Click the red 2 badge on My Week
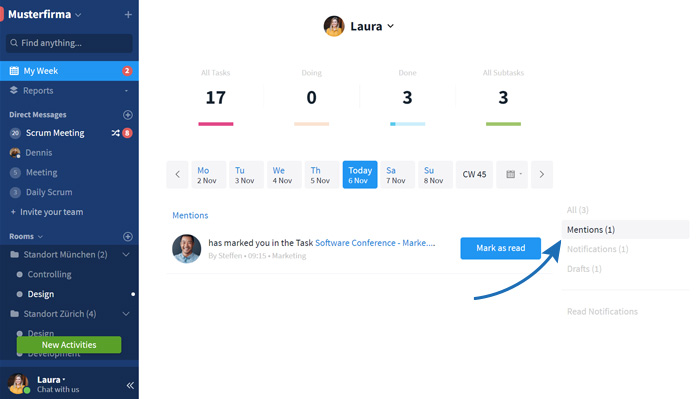Screen dimensions: 700x399 (127, 71)
